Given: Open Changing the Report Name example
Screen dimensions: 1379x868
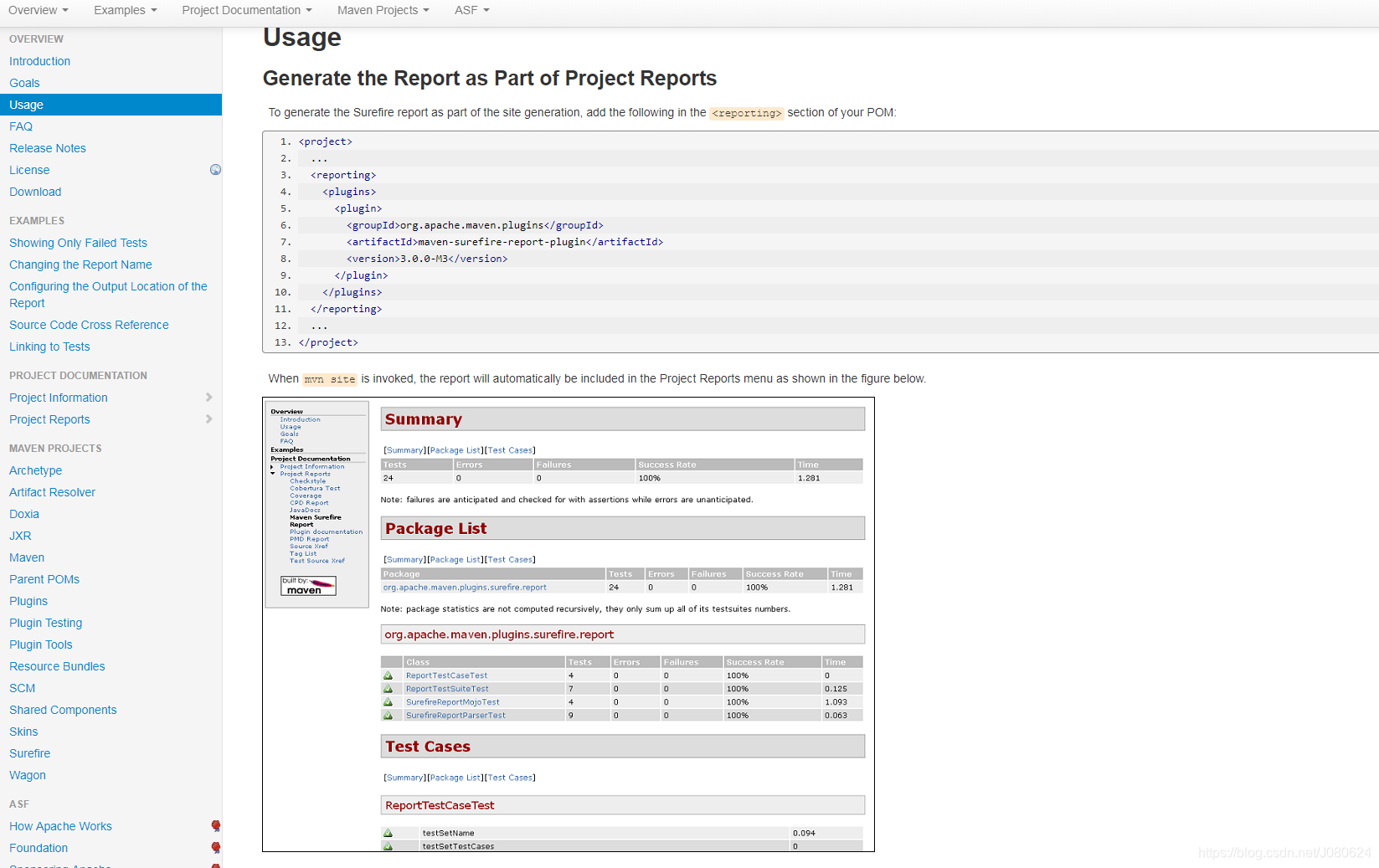Looking at the screenshot, I should click(x=80, y=265).
